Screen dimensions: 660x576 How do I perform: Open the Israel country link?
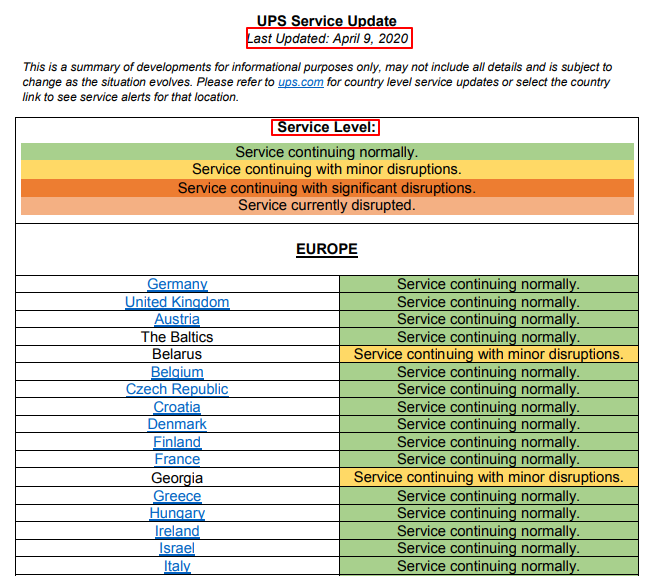coord(177,548)
